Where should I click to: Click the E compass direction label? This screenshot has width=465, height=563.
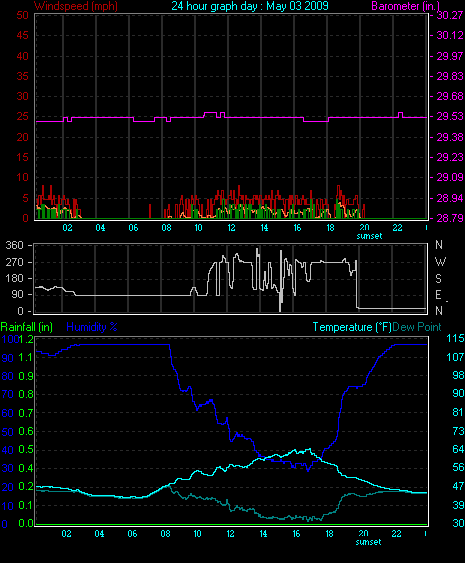[438, 295]
